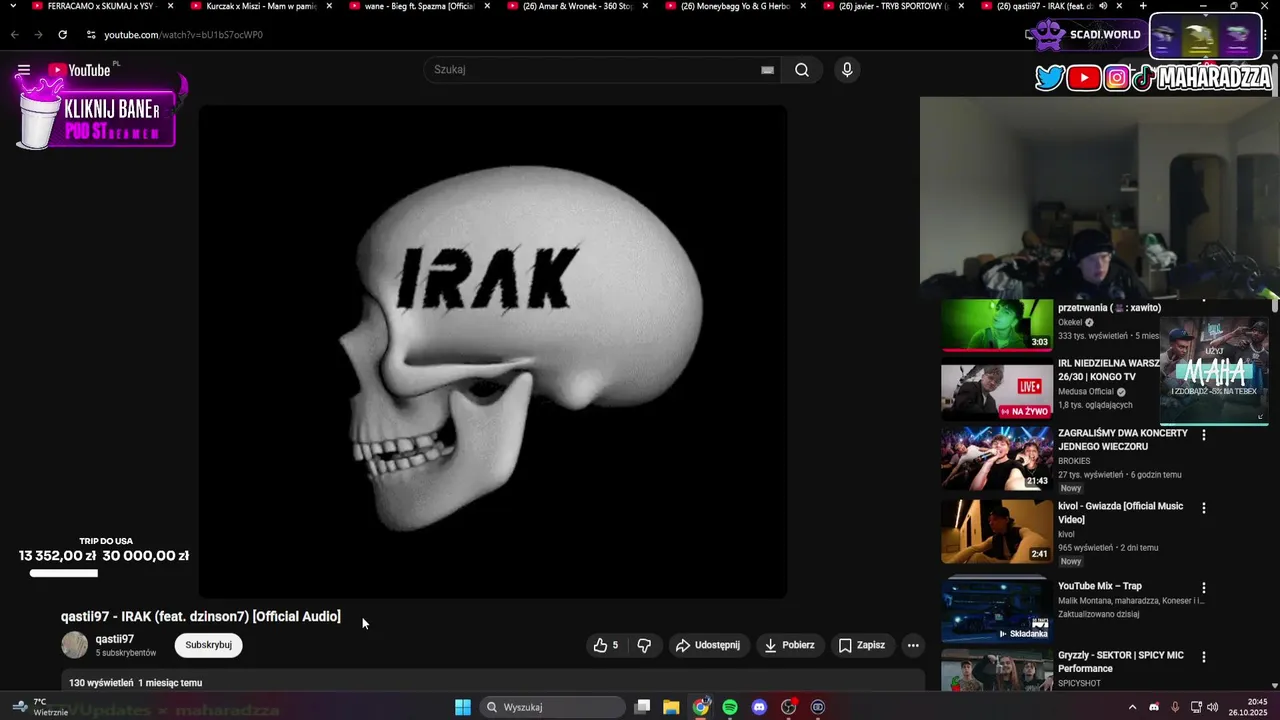Open kivol - Gwiazda video title
This screenshot has width=1280, height=720.
[x=1120, y=513]
